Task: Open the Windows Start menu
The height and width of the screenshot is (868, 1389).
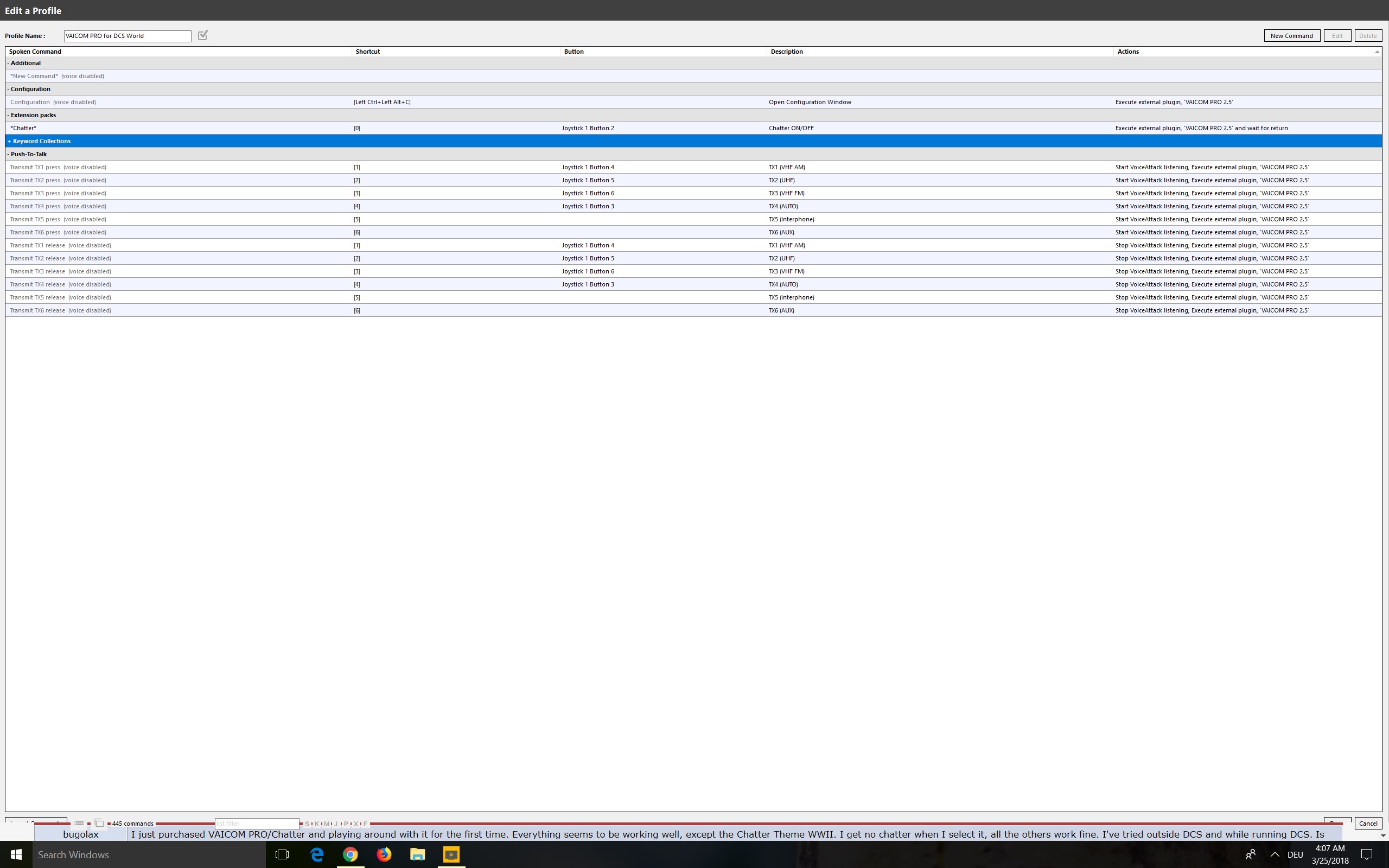Action: click(x=16, y=855)
